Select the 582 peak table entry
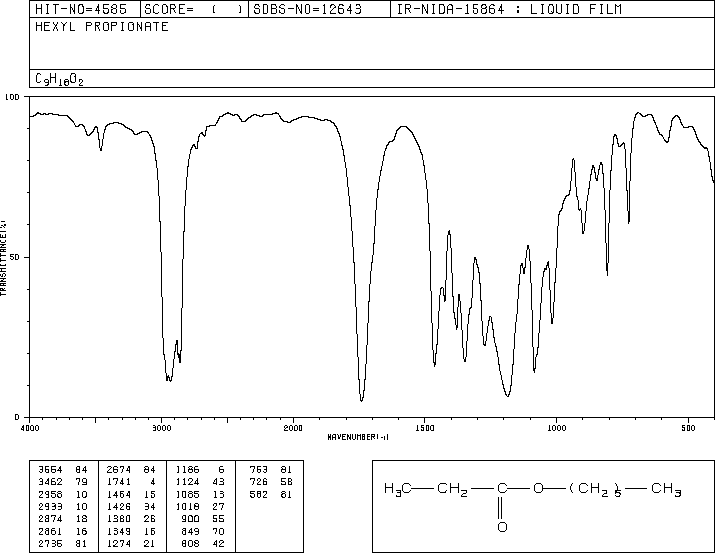 (x=271, y=494)
